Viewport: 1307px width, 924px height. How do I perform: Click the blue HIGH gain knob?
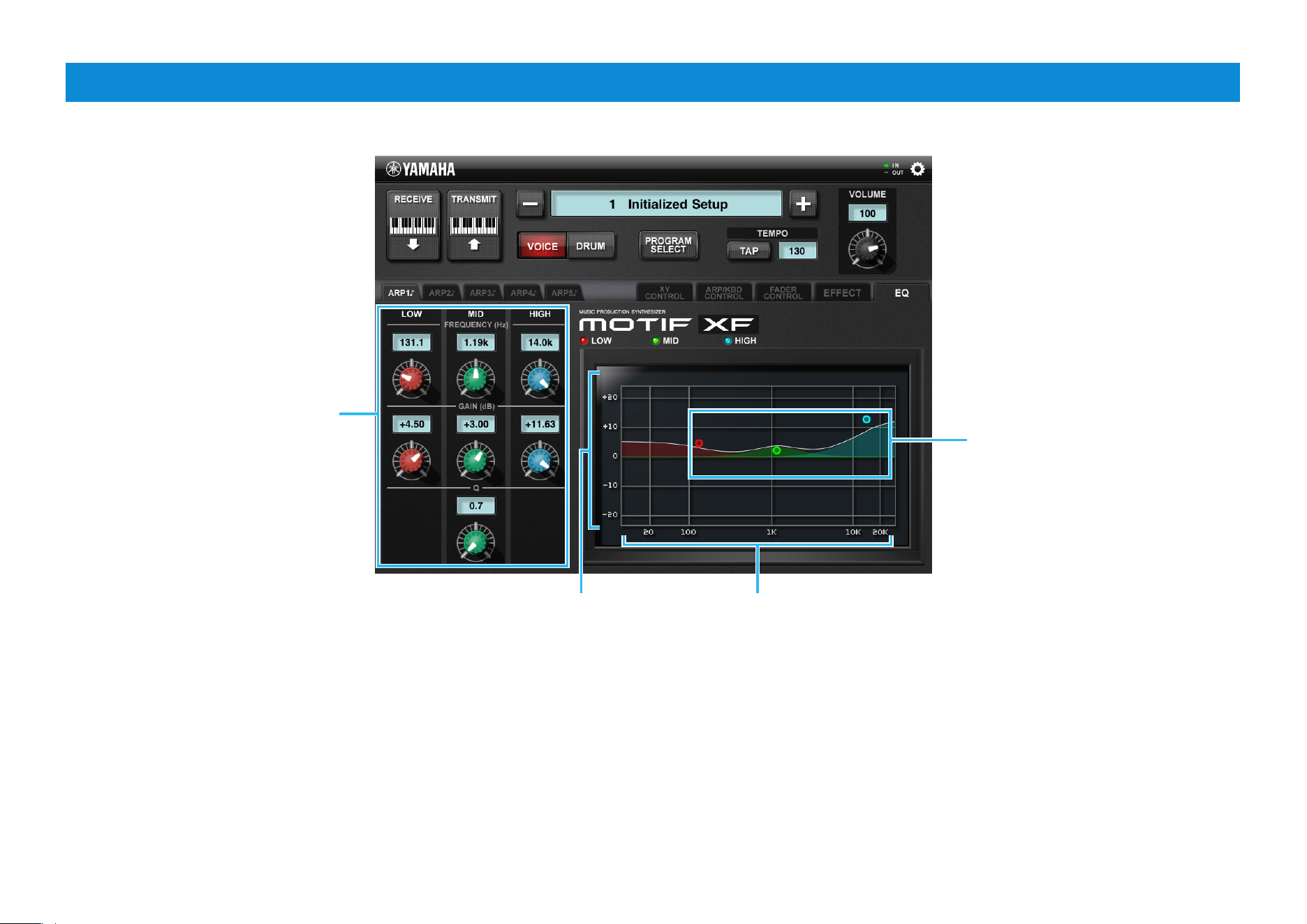point(540,461)
